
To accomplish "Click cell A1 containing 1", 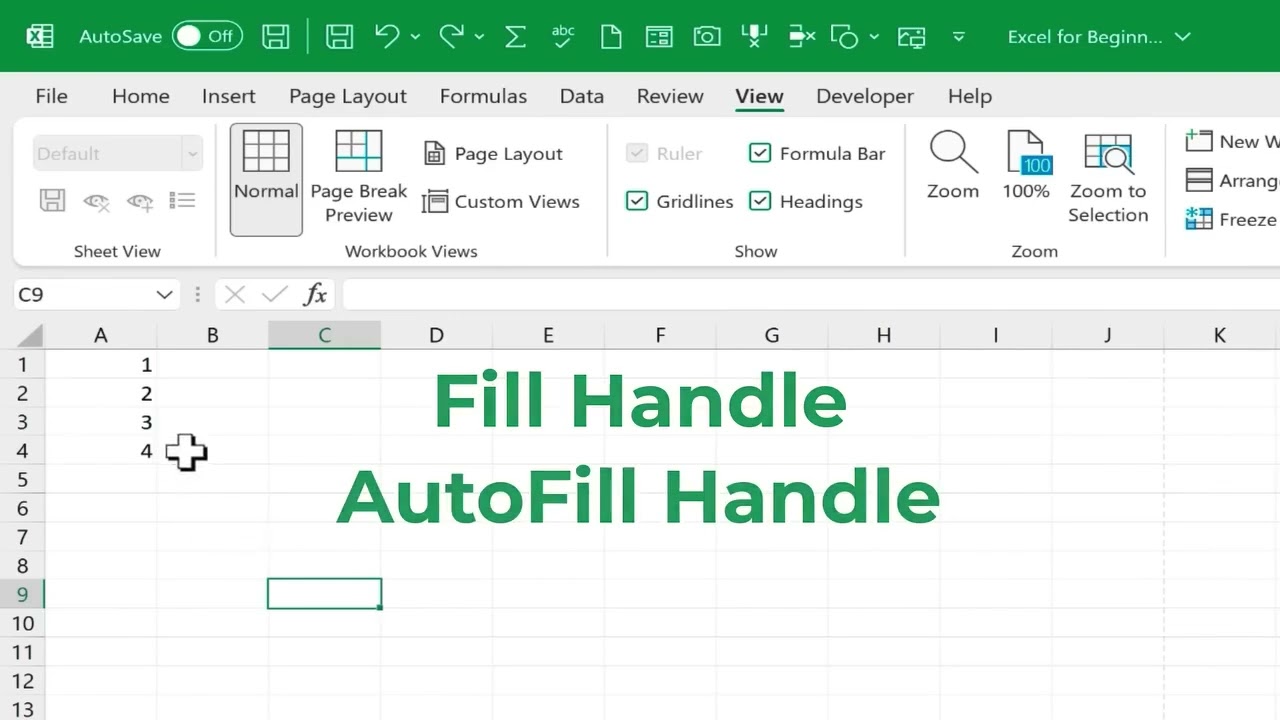I will coord(101,365).
